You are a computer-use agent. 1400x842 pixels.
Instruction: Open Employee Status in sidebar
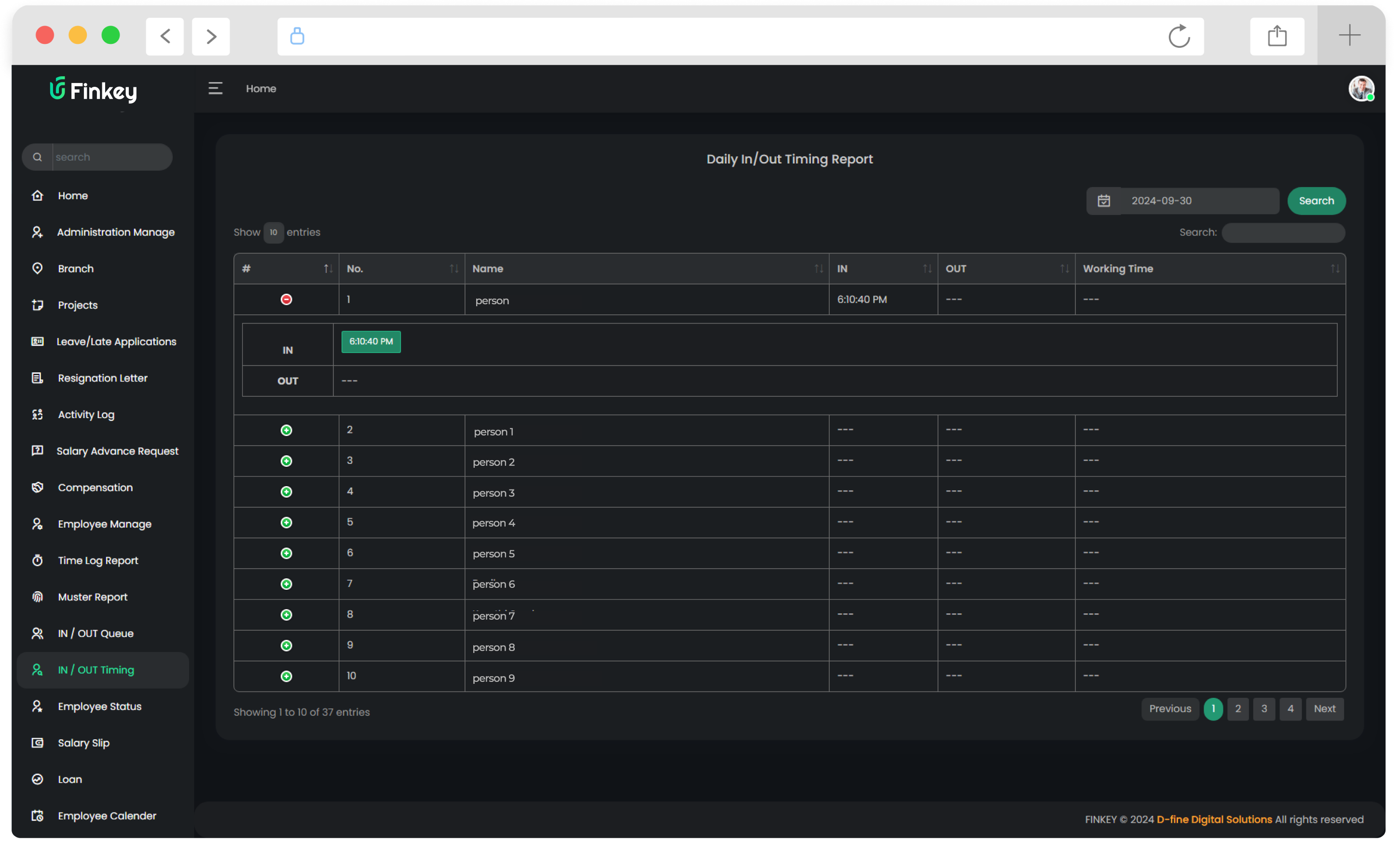click(x=100, y=706)
